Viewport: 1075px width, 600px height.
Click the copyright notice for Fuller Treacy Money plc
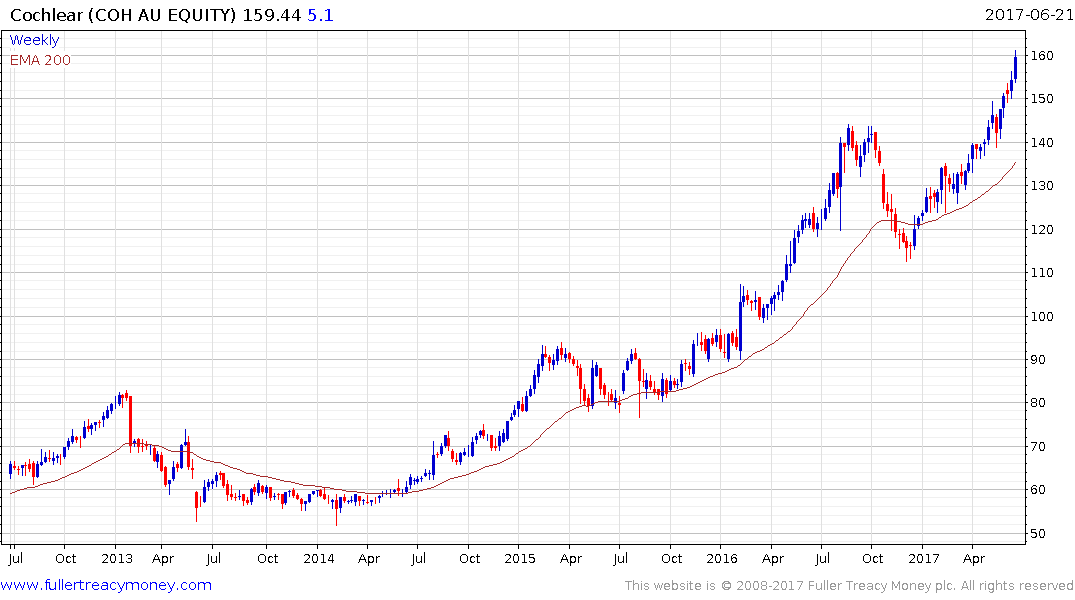[849, 586]
